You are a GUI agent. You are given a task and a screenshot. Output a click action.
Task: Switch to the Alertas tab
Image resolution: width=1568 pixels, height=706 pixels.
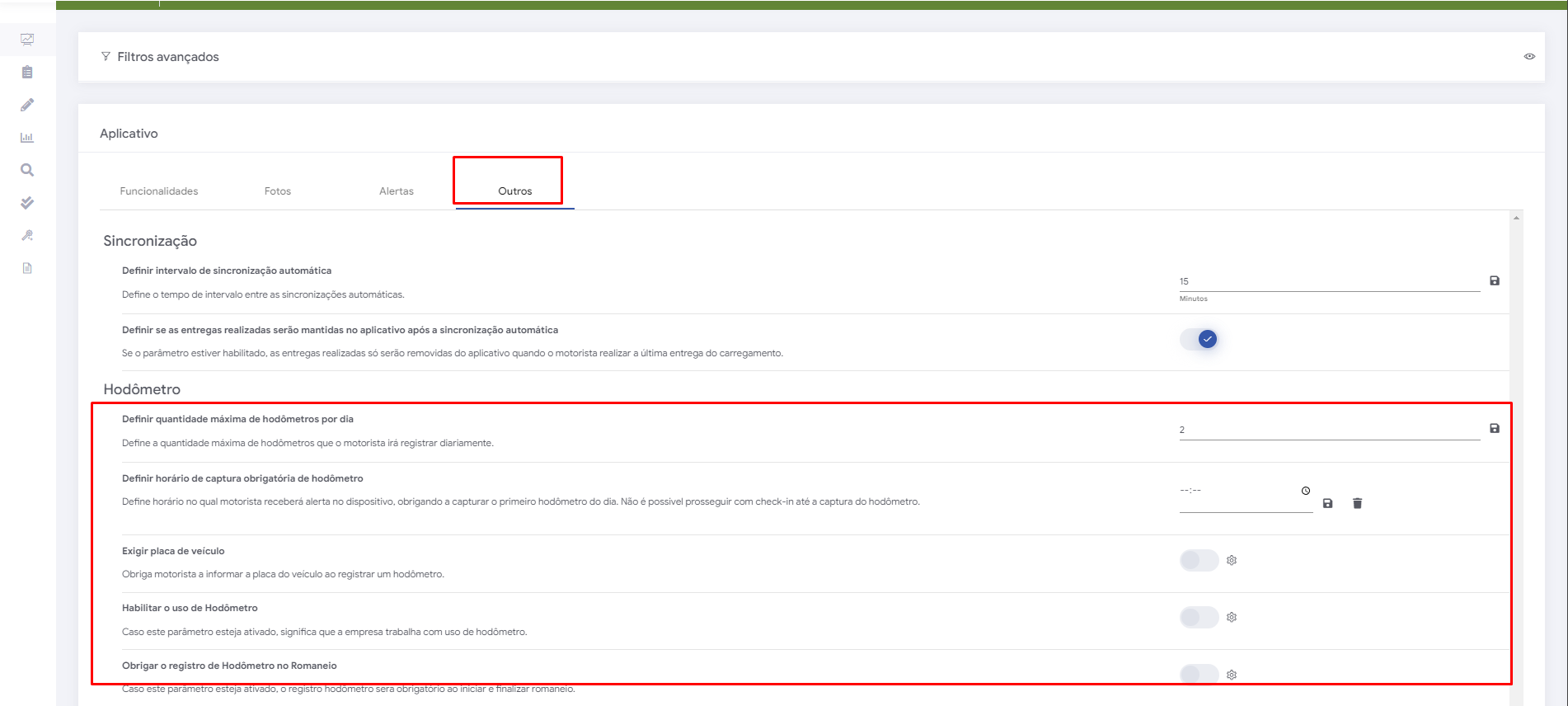397,191
